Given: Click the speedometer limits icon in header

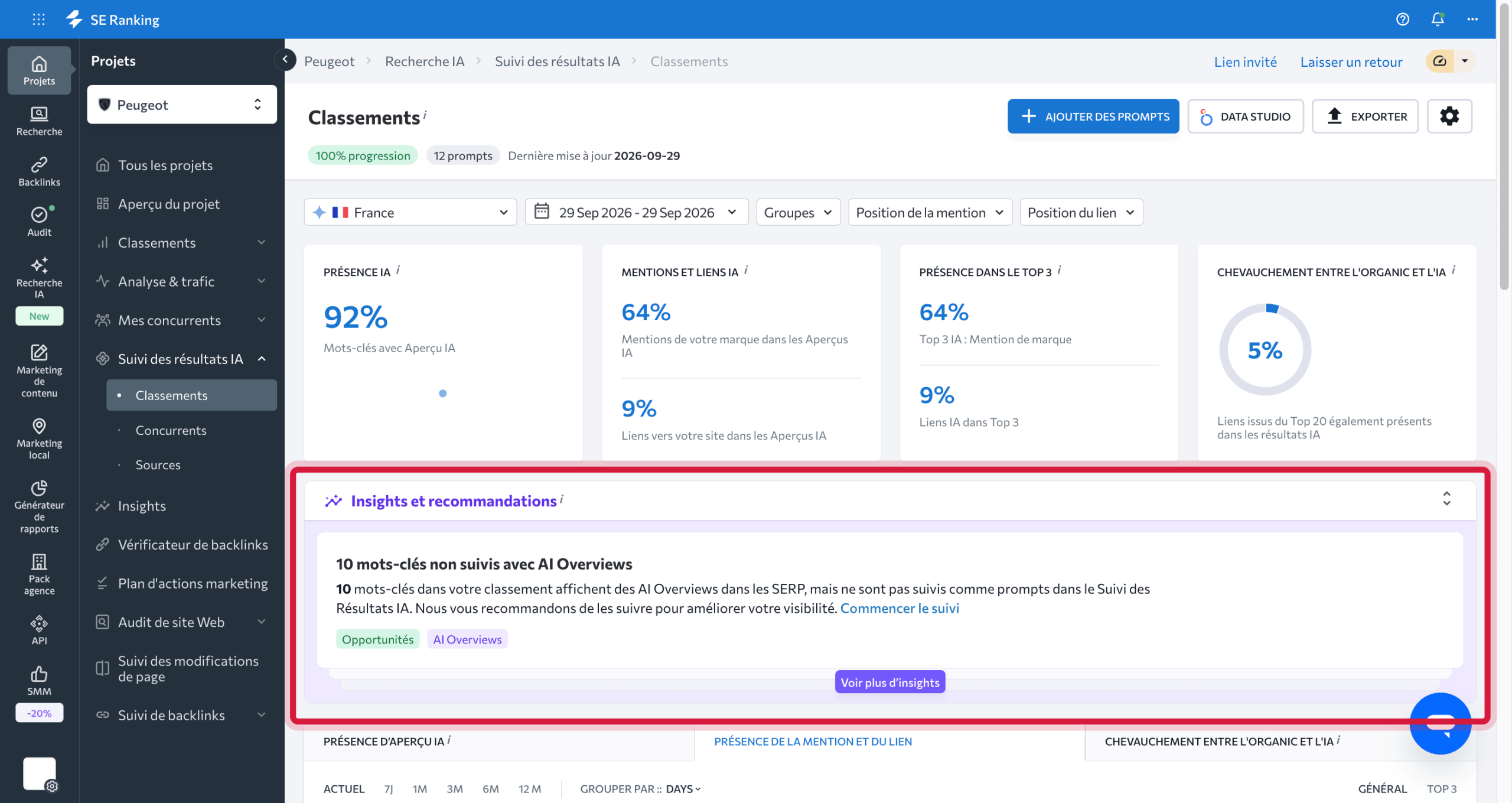Looking at the screenshot, I should 1440,61.
